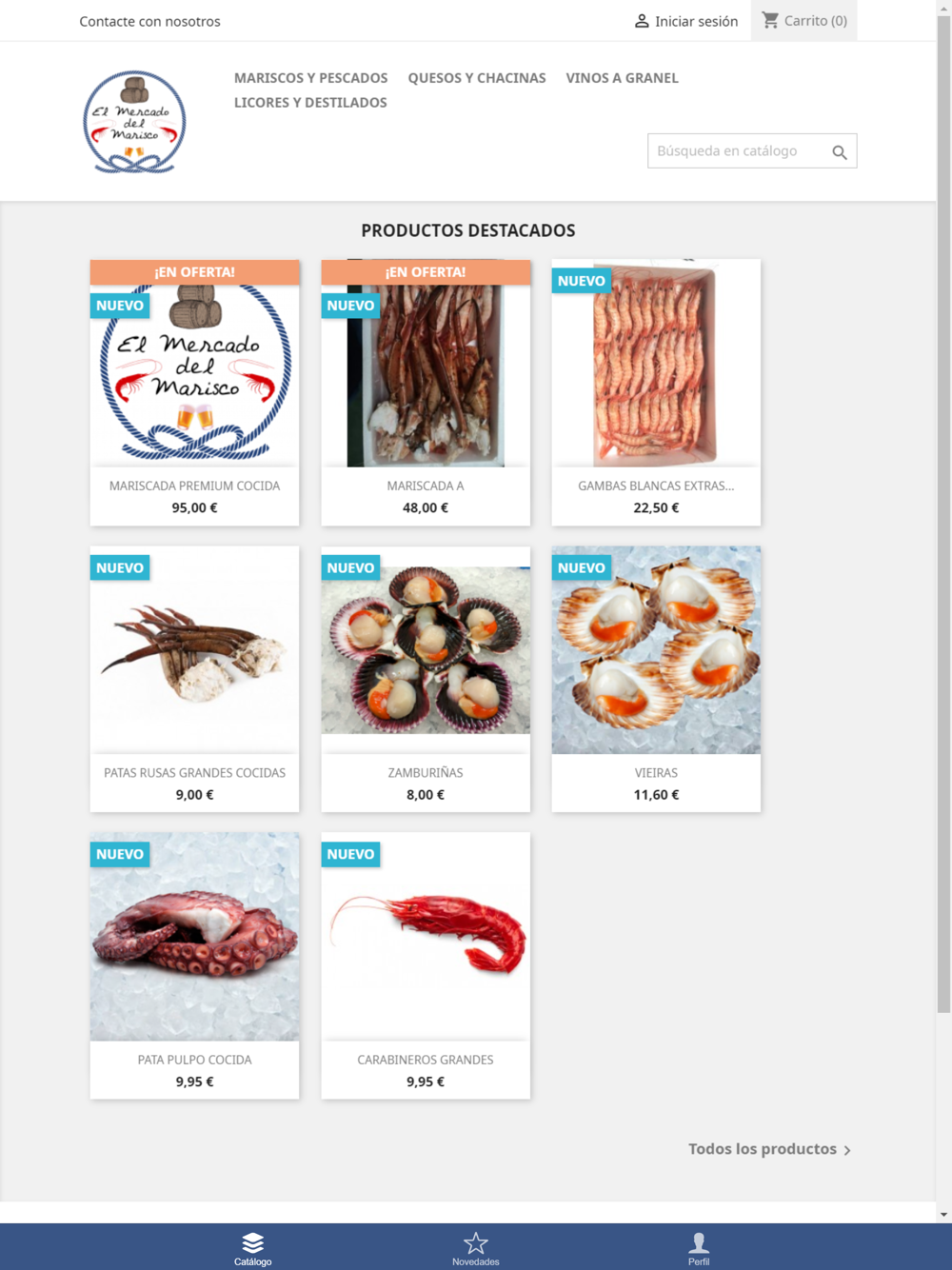The width and height of the screenshot is (952, 1270).
Task: Open the Catálogo tab icon
Action: click(252, 1242)
